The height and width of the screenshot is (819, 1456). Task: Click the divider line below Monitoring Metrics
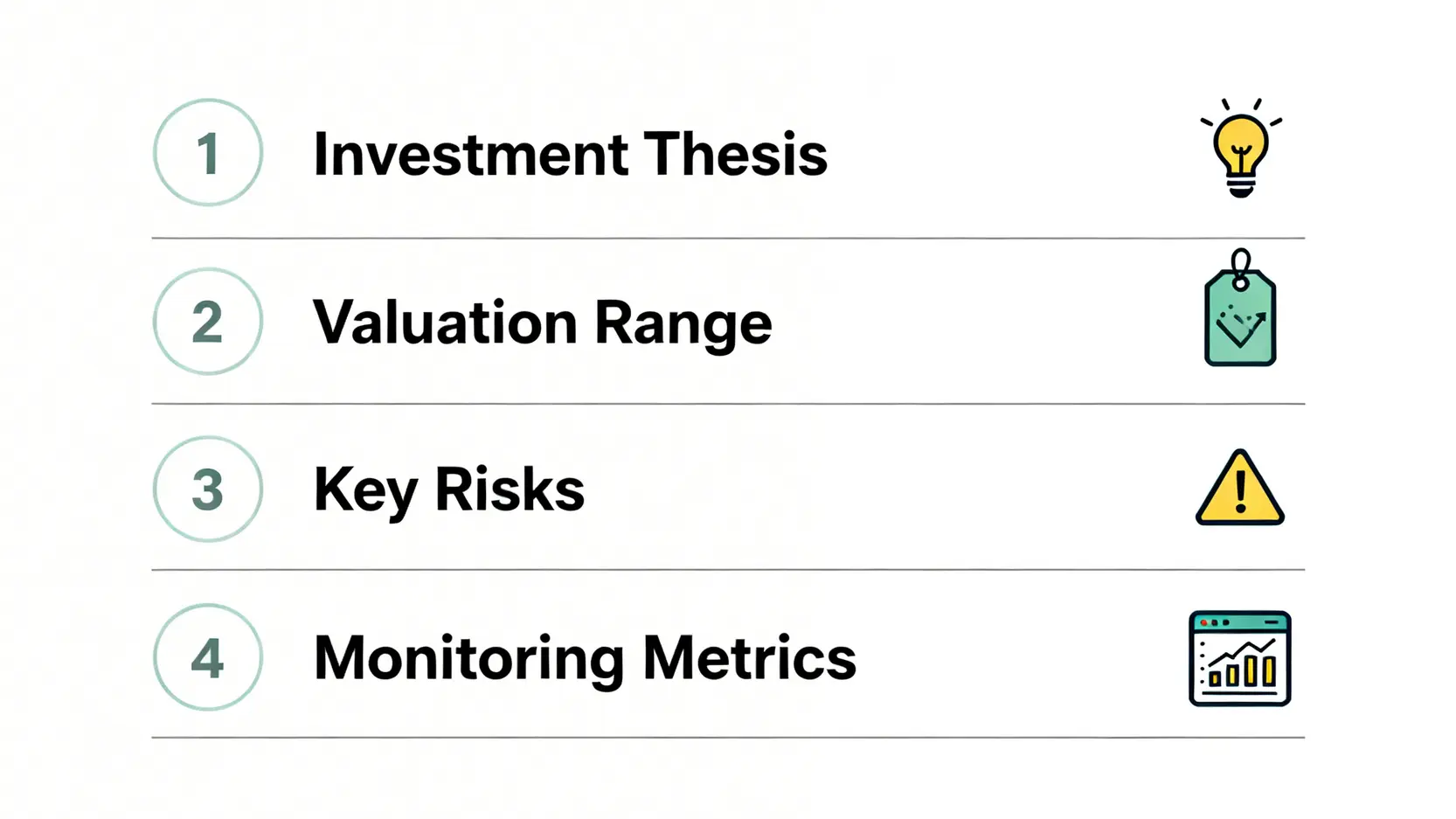click(728, 738)
